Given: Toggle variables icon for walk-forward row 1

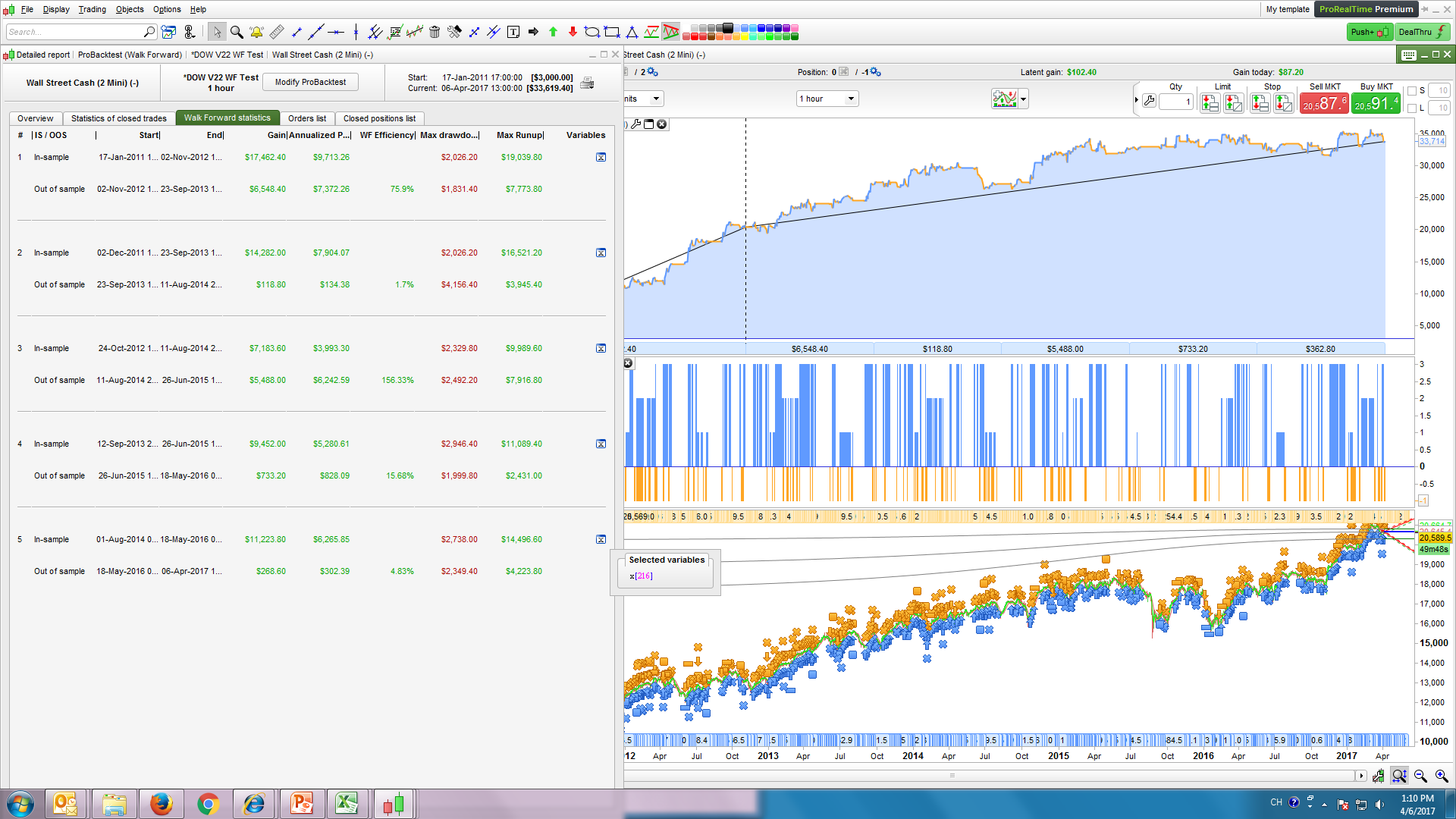Looking at the screenshot, I should pyautogui.click(x=601, y=158).
